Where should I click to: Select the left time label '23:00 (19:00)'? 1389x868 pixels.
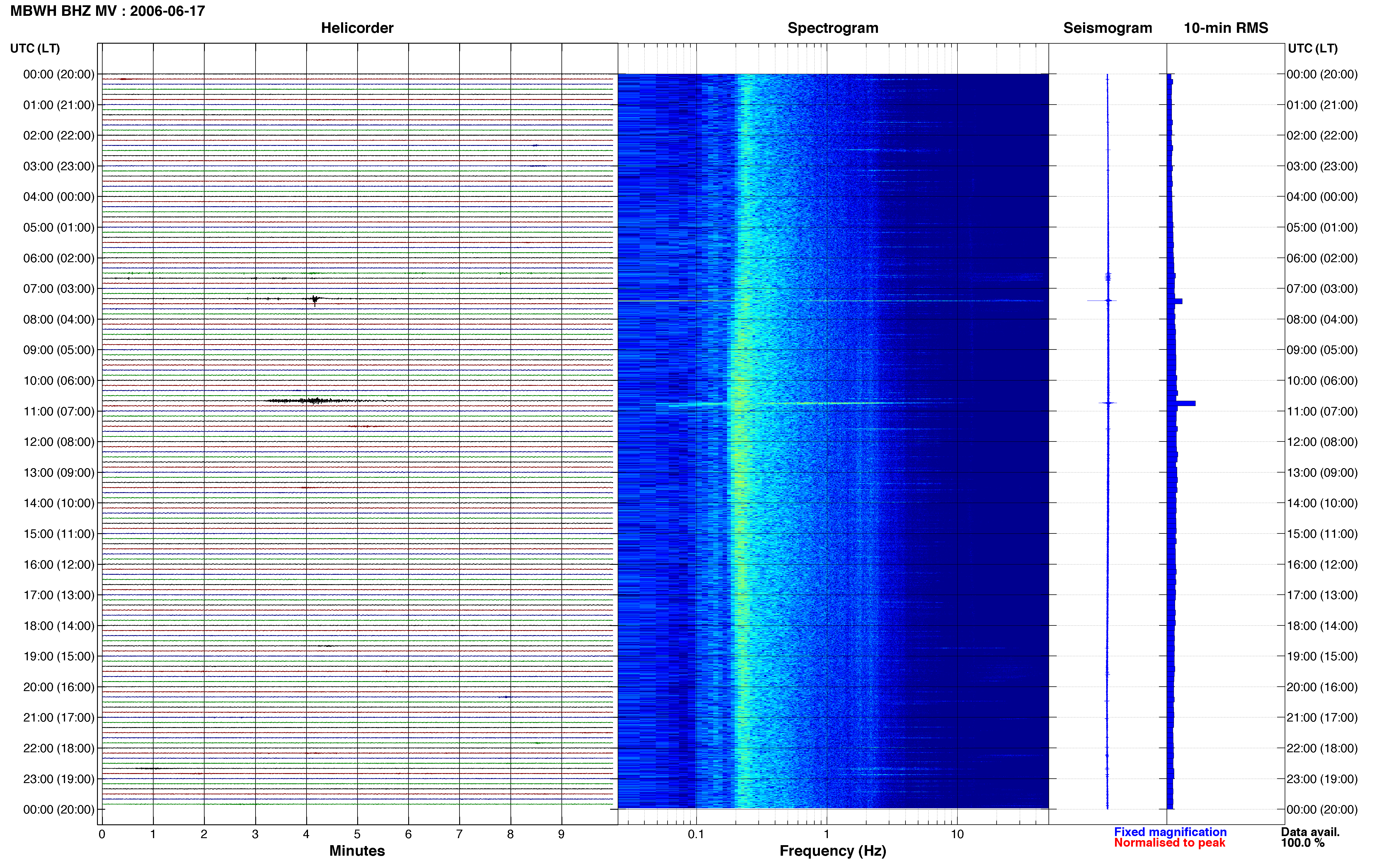pyautogui.click(x=59, y=779)
